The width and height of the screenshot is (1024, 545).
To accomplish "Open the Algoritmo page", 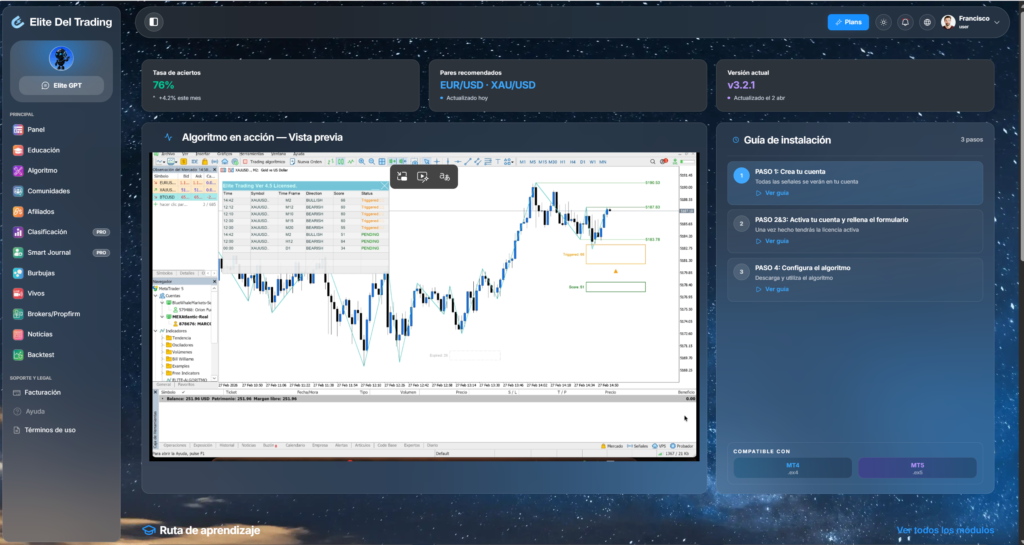I will (x=60, y=170).
